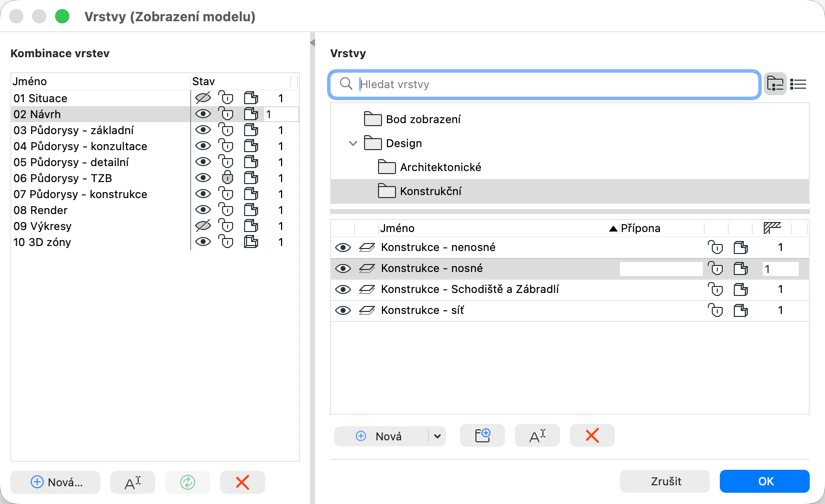The width and height of the screenshot is (825, 504).
Task: Select the Konstrukce - síť layer name
Action: [422, 310]
